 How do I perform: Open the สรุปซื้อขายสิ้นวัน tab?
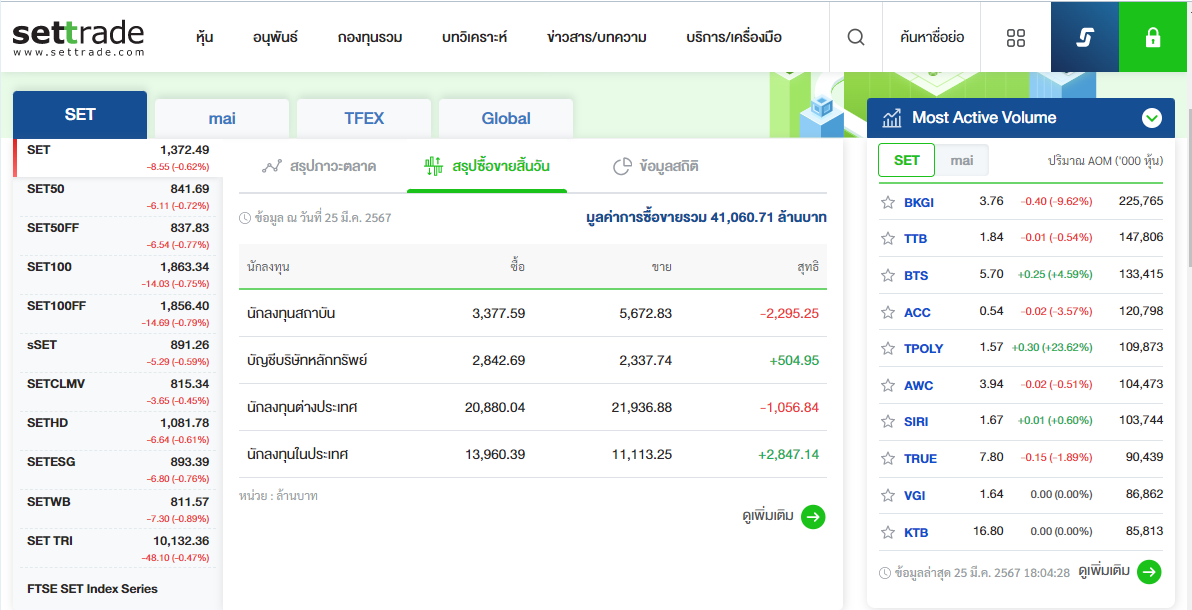[x=487, y=166]
